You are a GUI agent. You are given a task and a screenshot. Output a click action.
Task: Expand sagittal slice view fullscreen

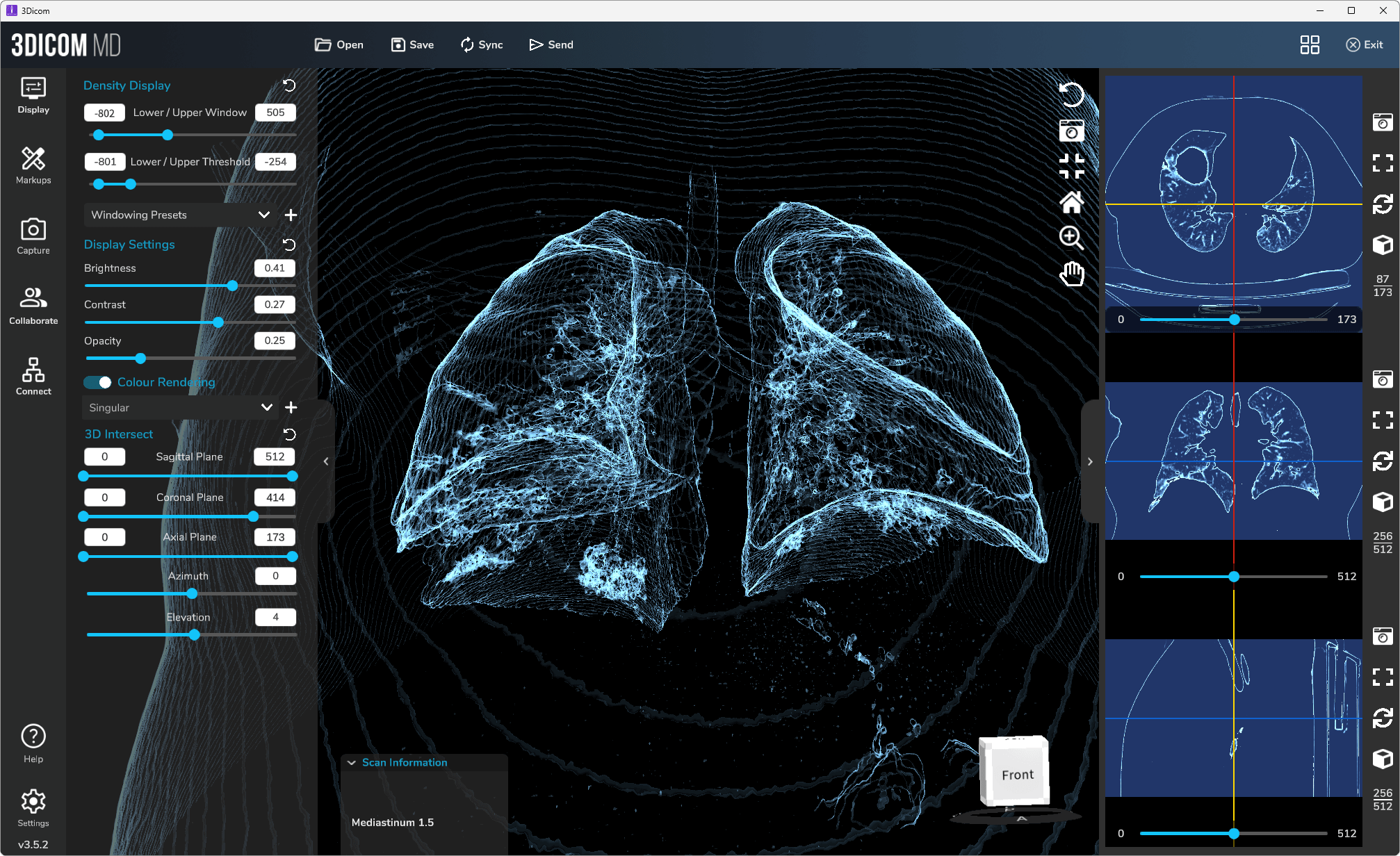pyautogui.click(x=1383, y=677)
